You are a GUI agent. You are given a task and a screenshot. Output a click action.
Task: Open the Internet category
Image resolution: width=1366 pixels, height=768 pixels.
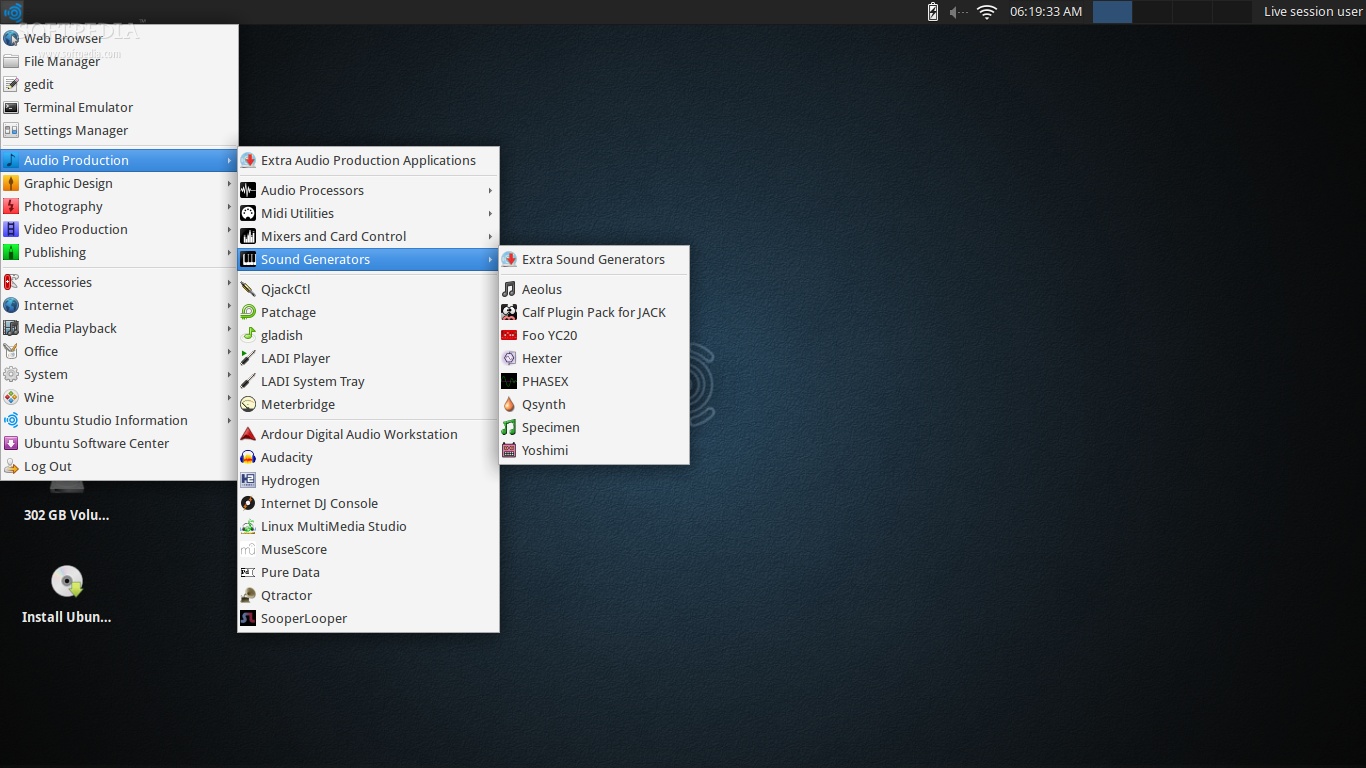[119, 305]
